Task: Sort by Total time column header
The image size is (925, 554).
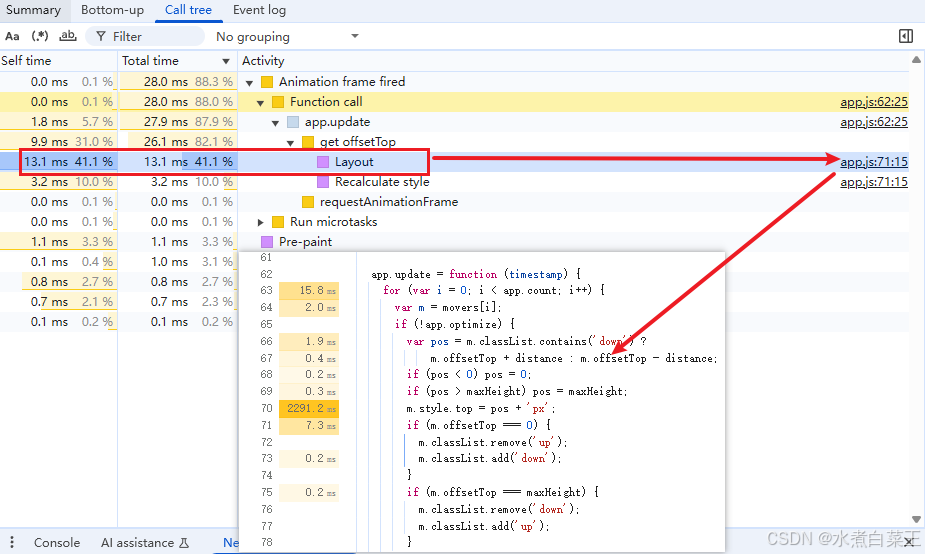Action: [x=177, y=61]
